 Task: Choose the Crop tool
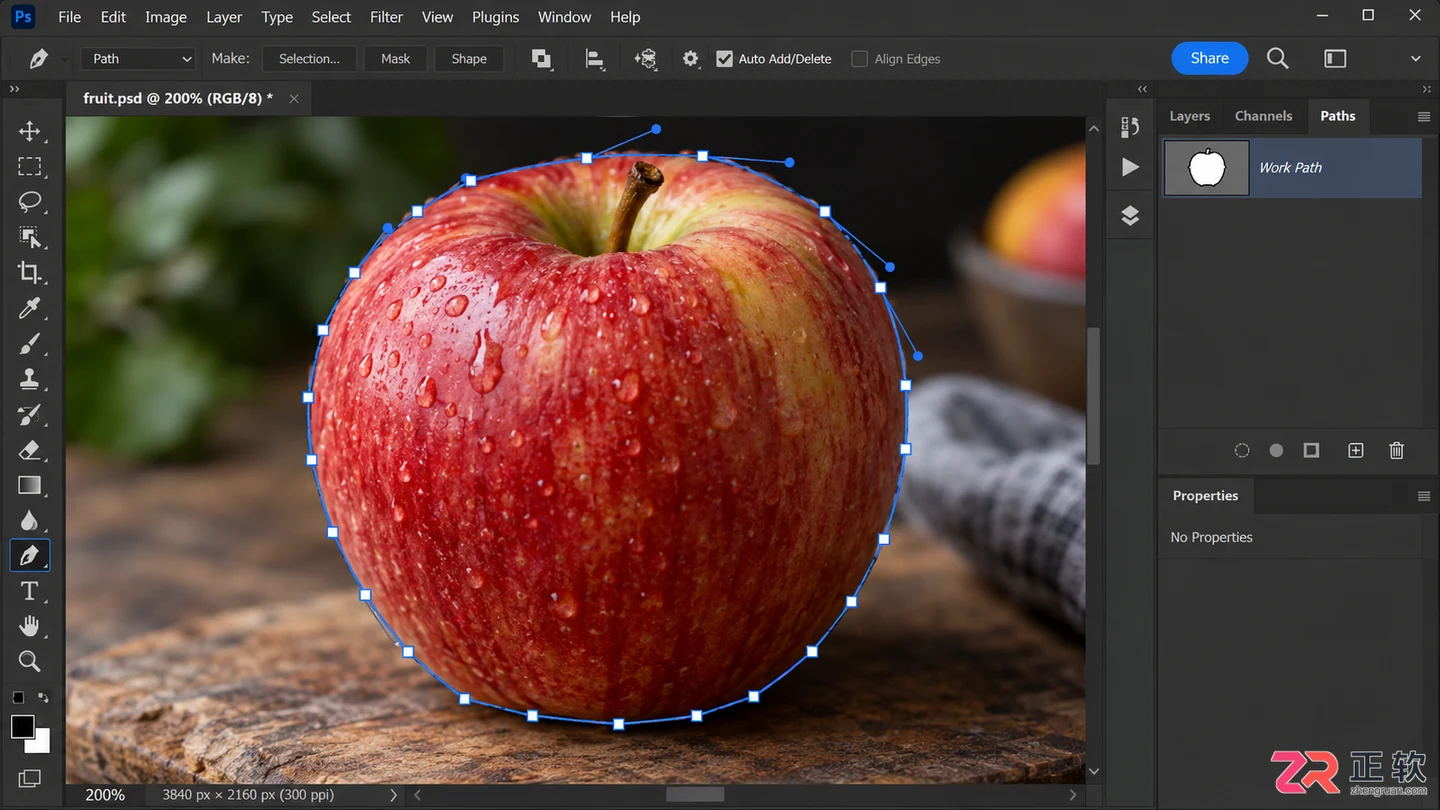pos(30,272)
